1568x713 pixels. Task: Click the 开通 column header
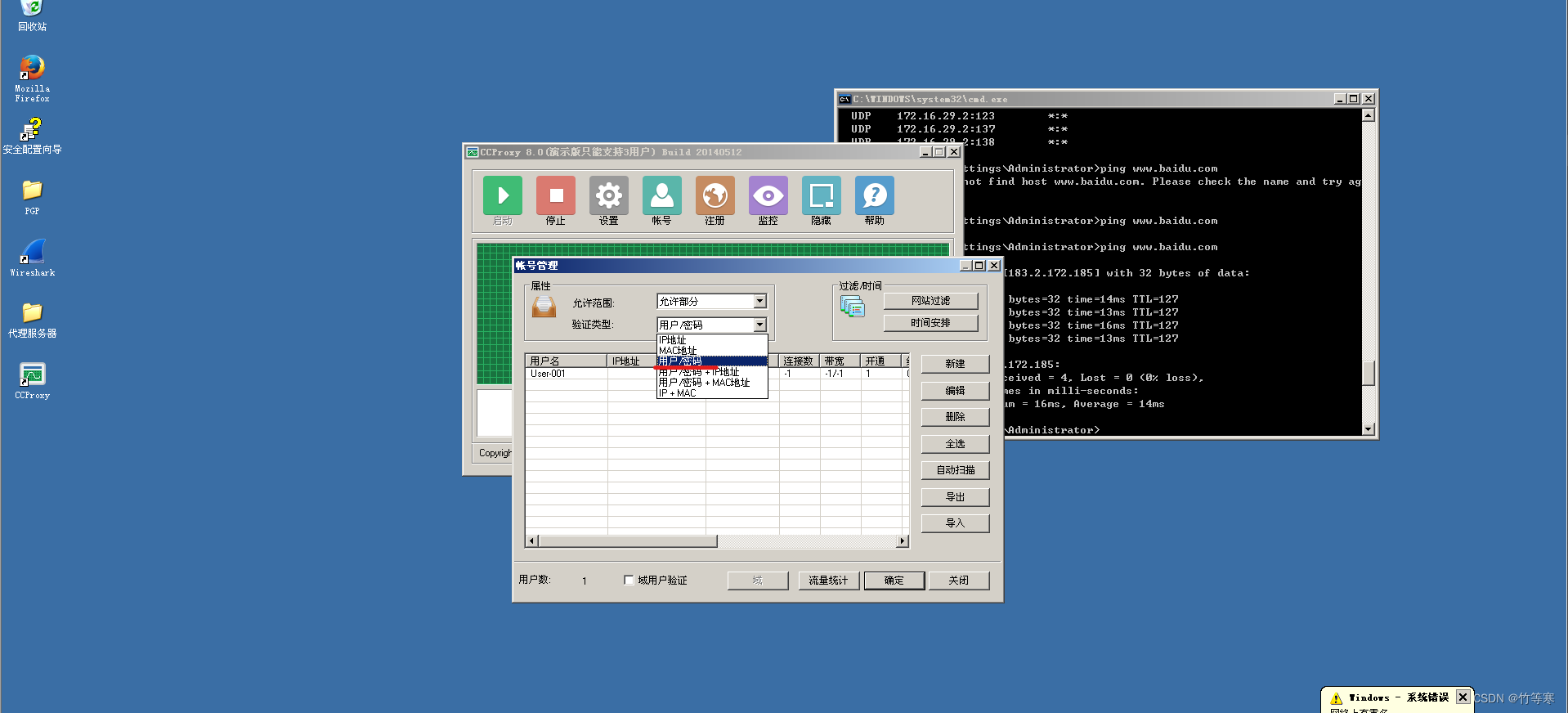tap(881, 361)
